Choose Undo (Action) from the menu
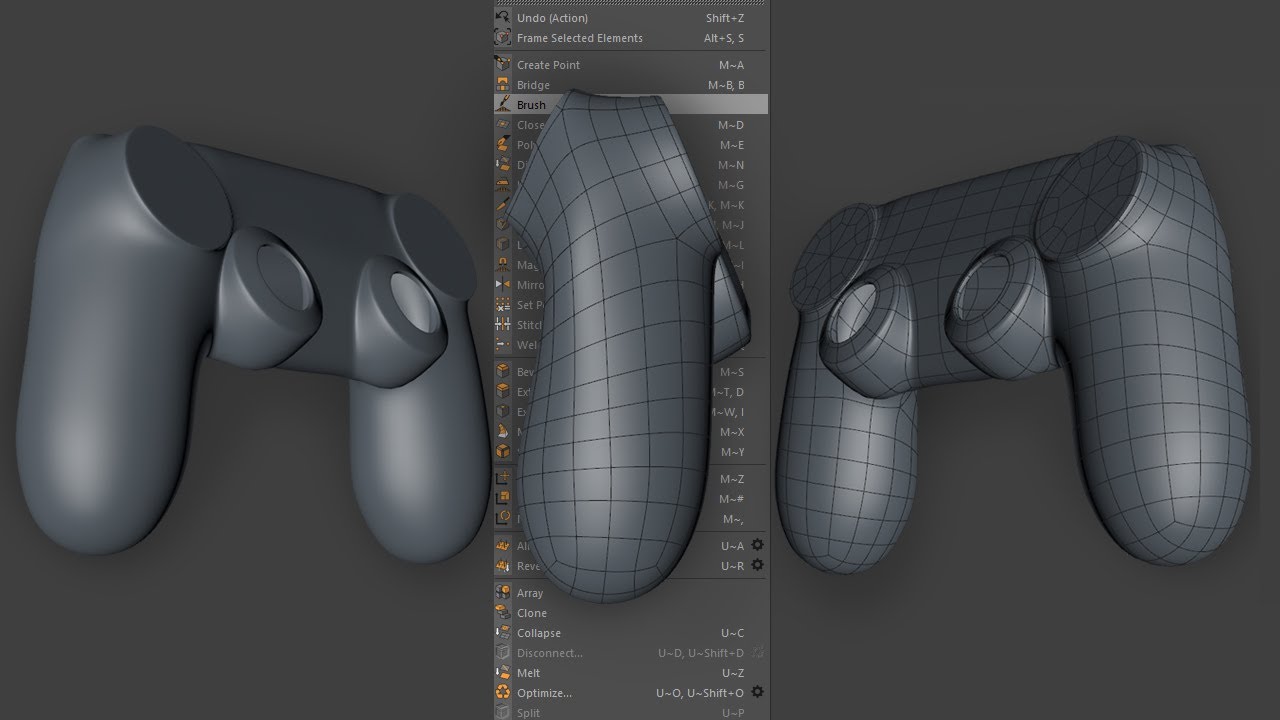Viewport: 1280px width, 720px height. 631,18
